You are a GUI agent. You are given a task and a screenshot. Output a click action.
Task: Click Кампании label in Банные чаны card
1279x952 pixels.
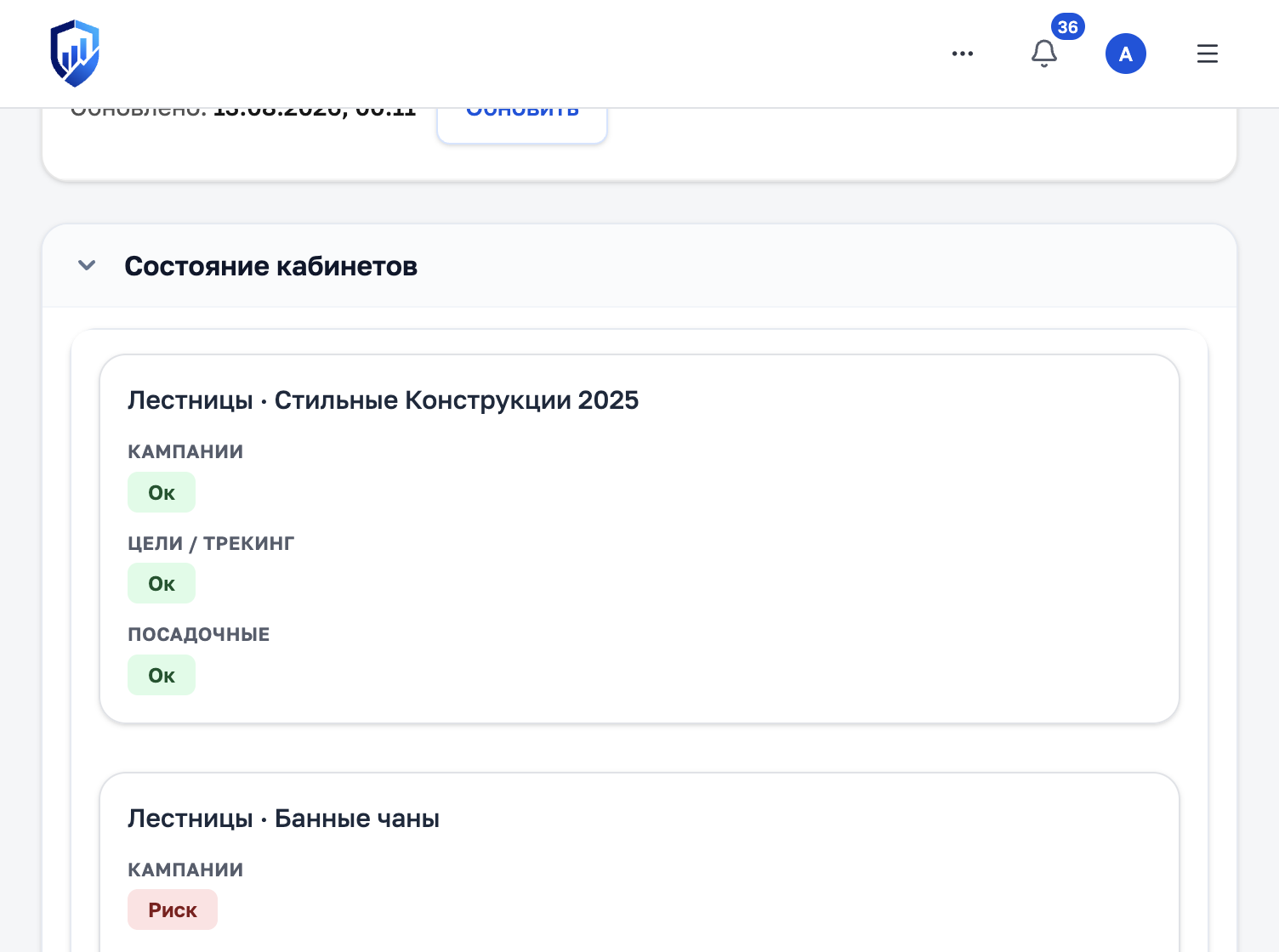[185, 870]
